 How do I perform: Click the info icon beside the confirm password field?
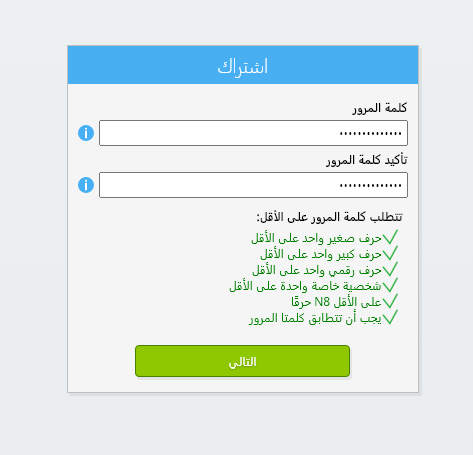(x=86, y=185)
